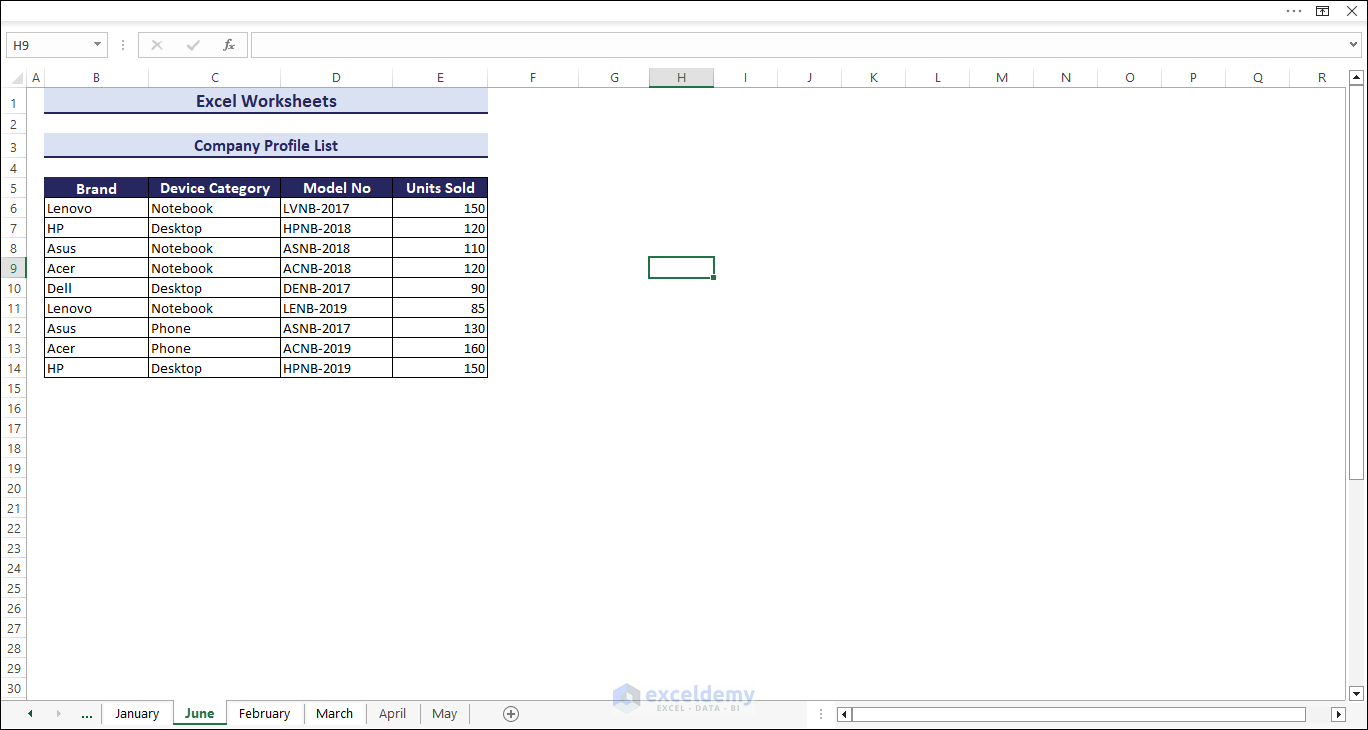
Task: Click into the formula bar input
Action: pos(798,45)
